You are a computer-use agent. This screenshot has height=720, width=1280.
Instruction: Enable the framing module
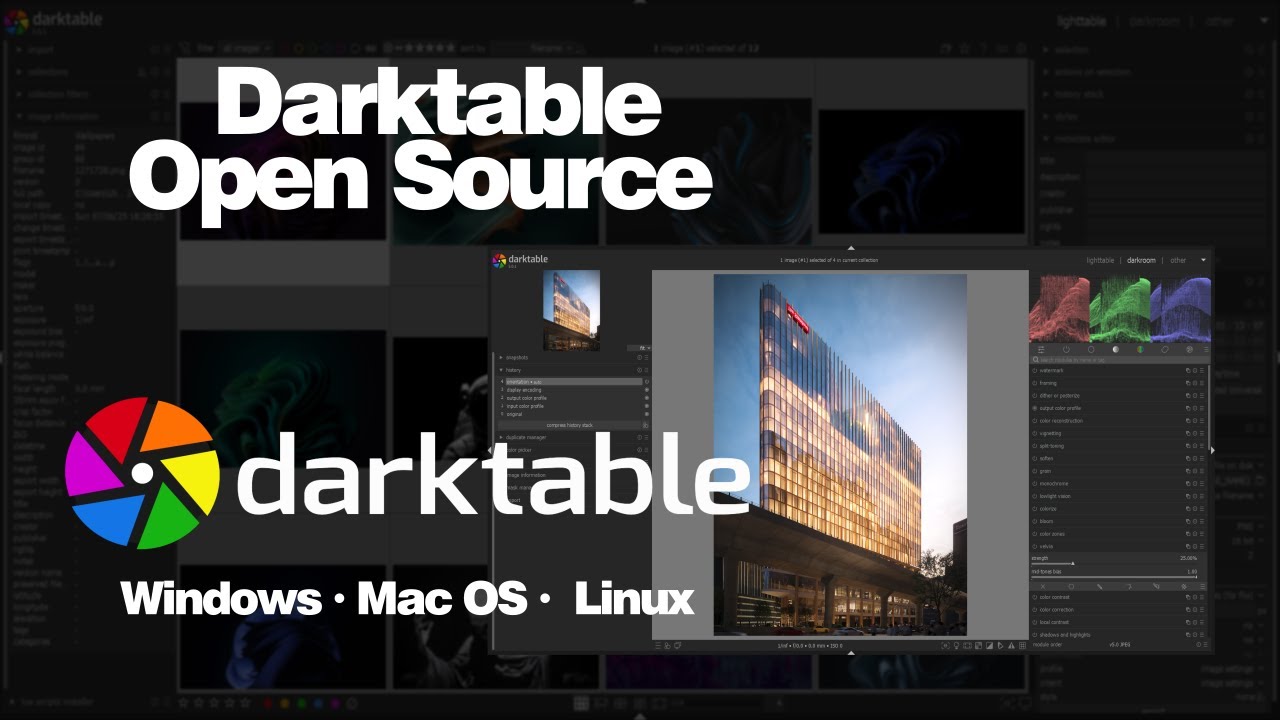point(1035,383)
